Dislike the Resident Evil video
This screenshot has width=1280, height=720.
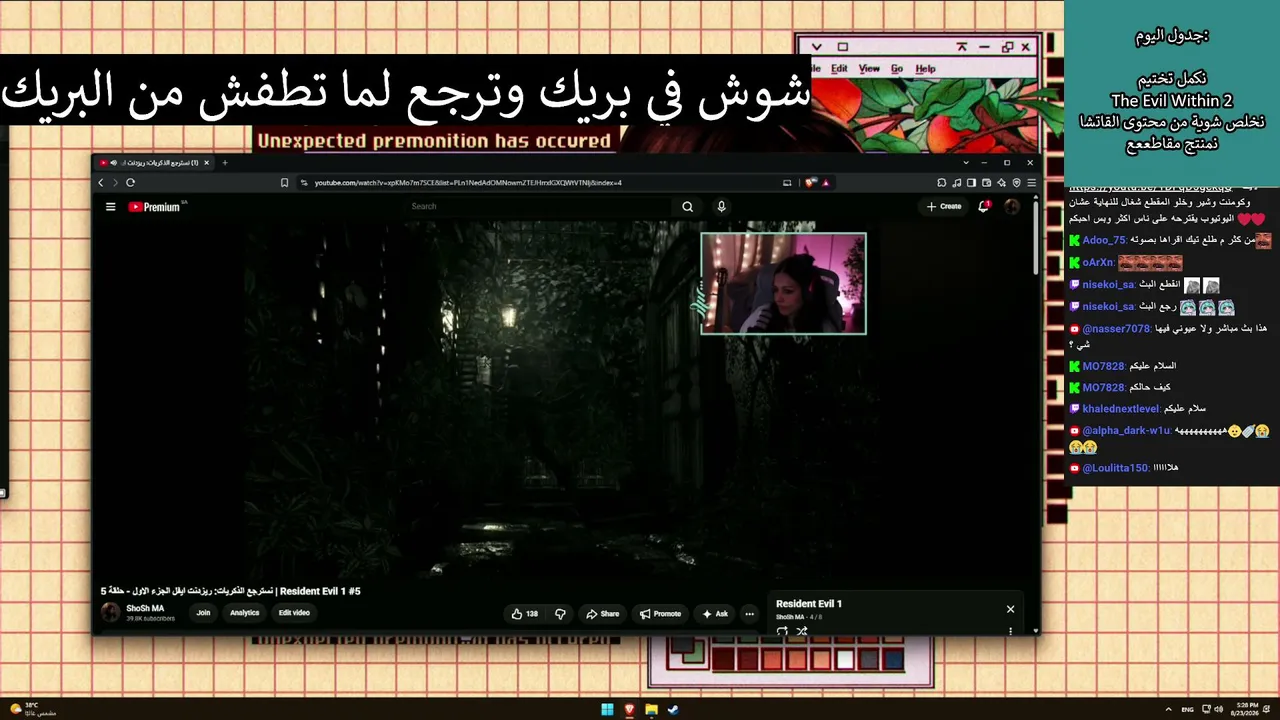pyautogui.click(x=560, y=614)
